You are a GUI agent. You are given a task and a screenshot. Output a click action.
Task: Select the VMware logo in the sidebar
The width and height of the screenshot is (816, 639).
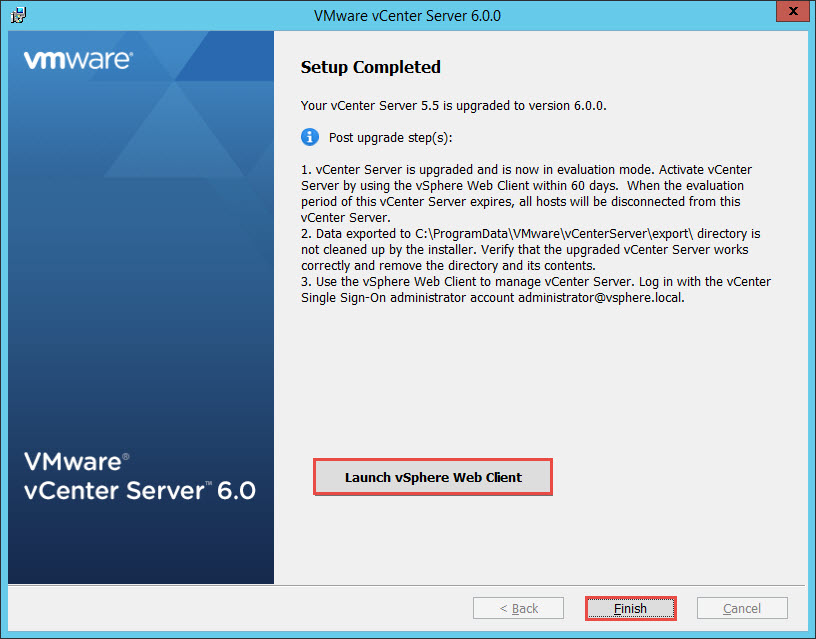tap(77, 59)
